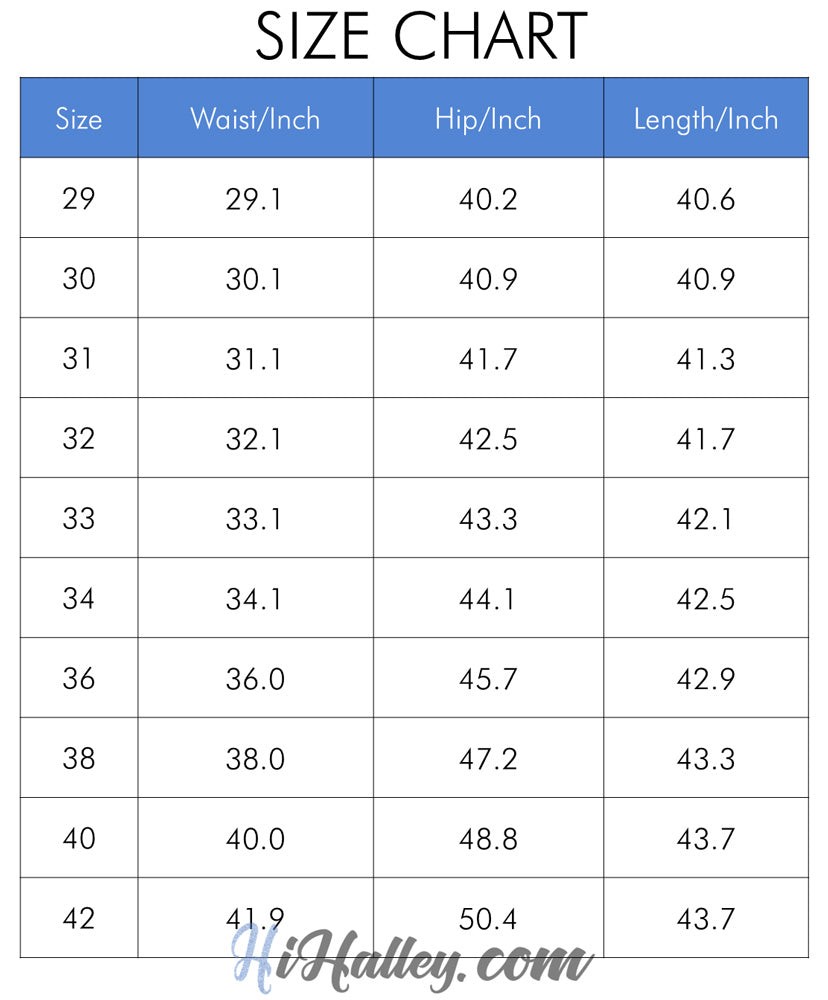Click the 43.3 length value for size 38
The image size is (828, 1000).
click(x=706, y=759)
